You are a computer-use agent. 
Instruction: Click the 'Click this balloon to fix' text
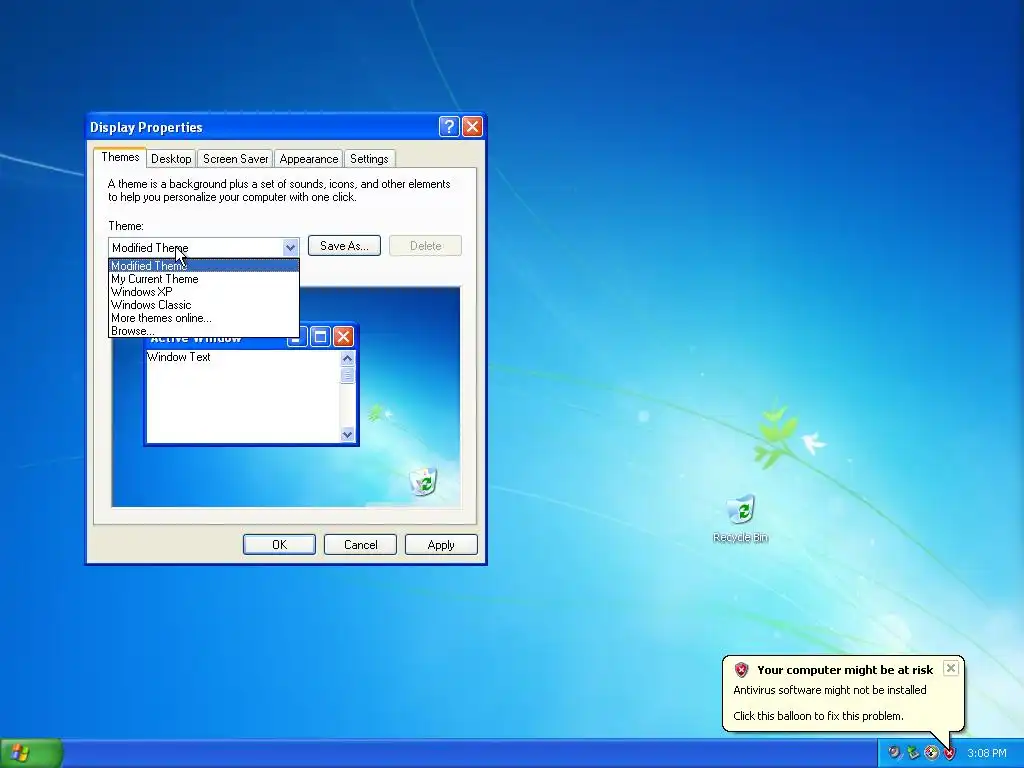pyautogui.click(x=818, y=716)
